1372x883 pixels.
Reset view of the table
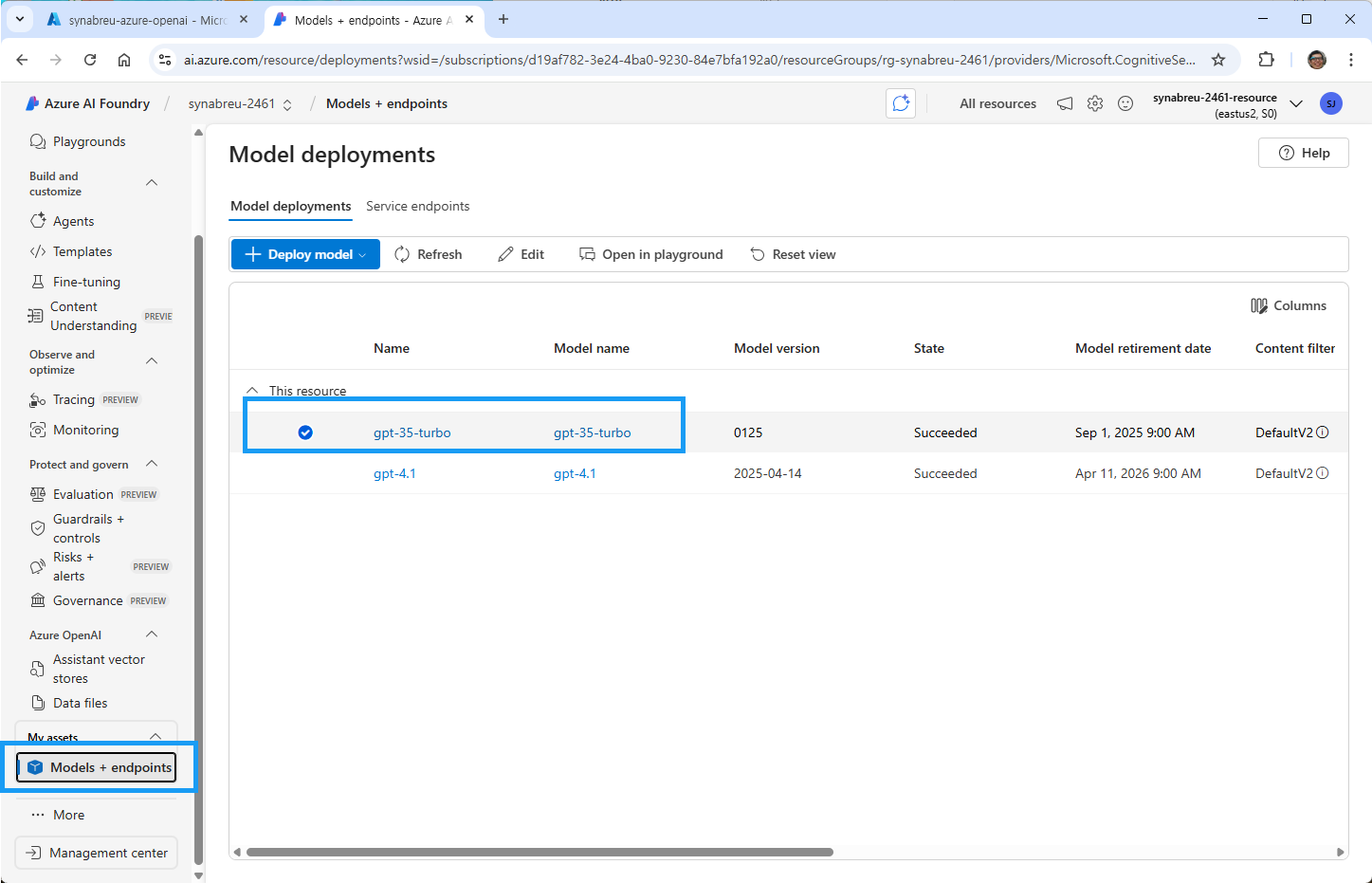(794, 254)
